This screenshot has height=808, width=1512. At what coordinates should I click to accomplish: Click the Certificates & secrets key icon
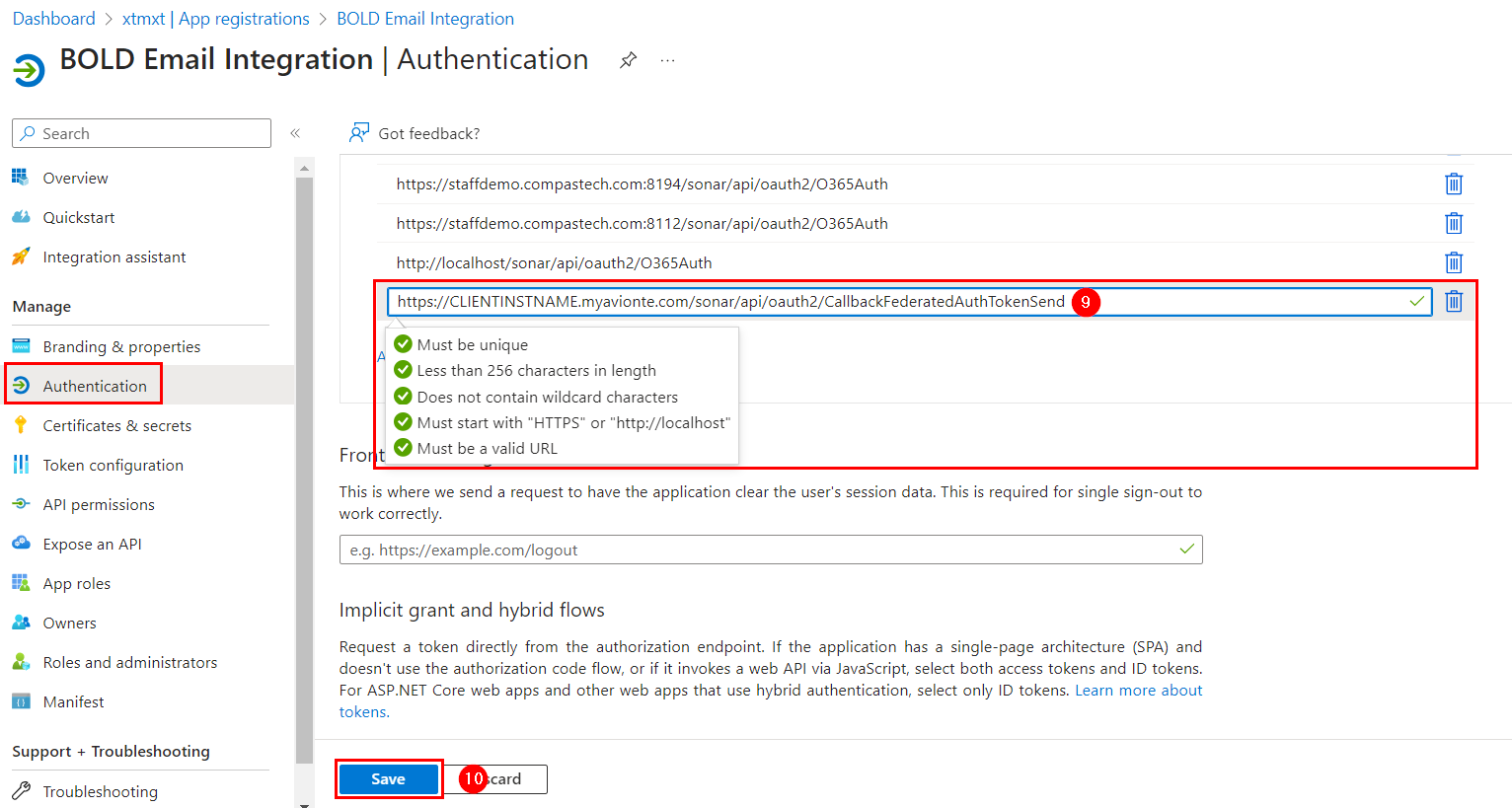21,425
